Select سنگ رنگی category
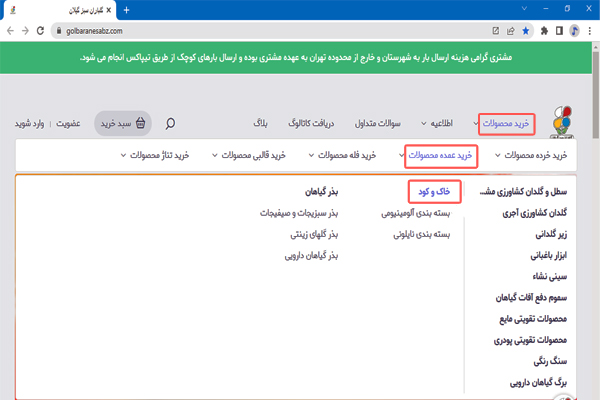The image size is (600, 400). 550,361
